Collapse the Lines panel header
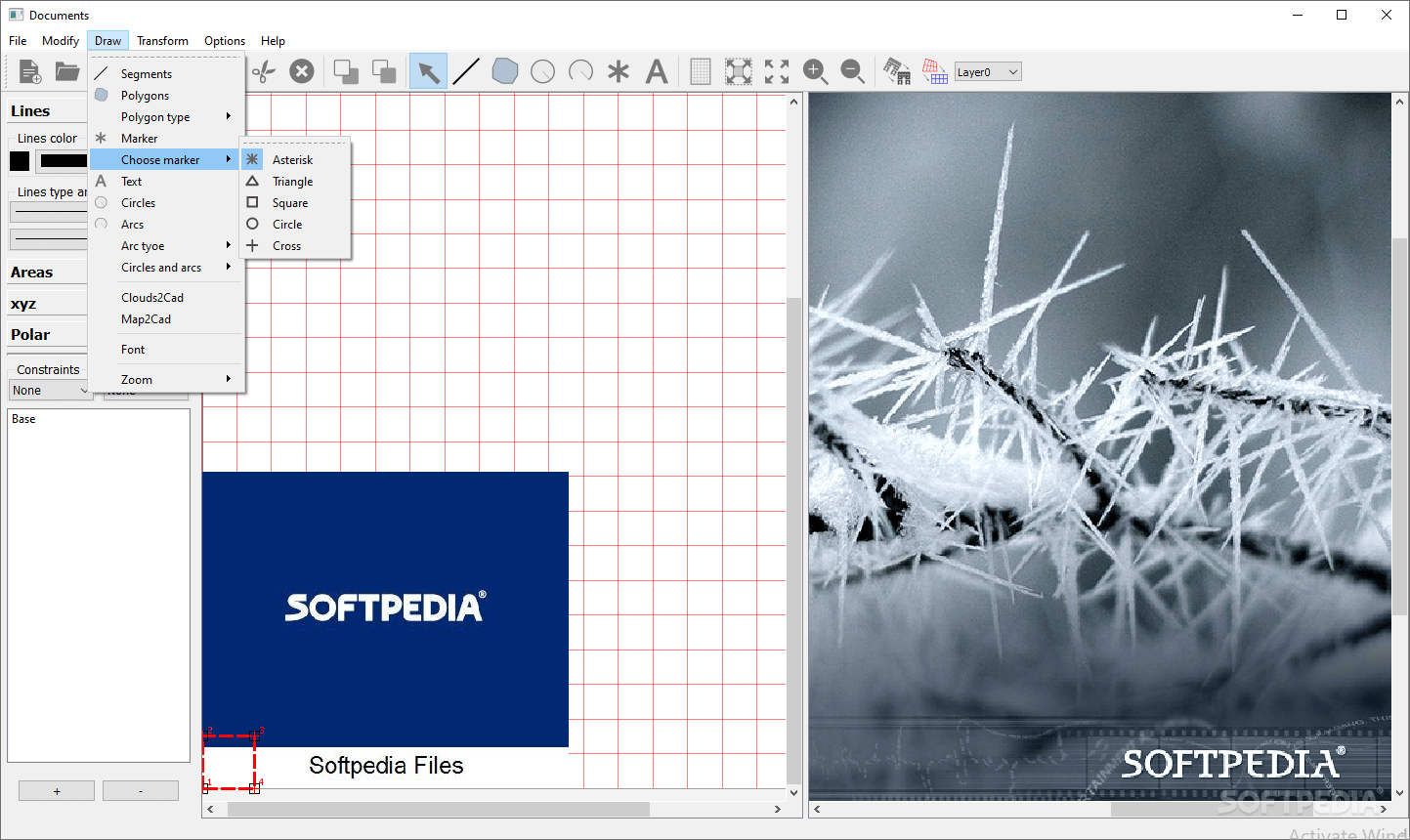This screenshot has height=840, width=1410. [47, 111]
